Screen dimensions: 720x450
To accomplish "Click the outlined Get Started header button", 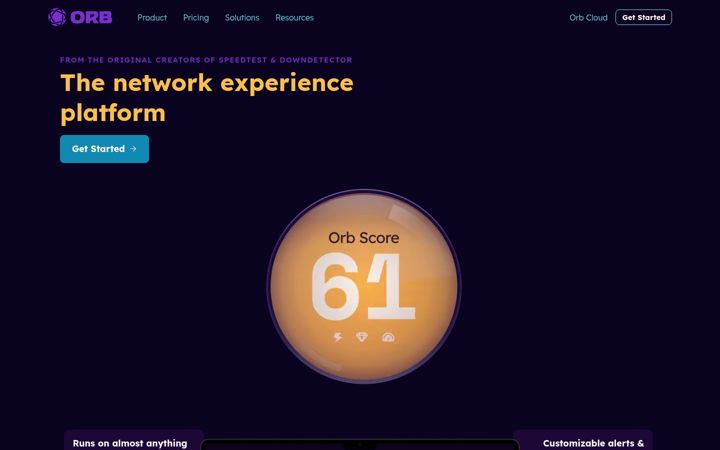I will pos(643,17).
